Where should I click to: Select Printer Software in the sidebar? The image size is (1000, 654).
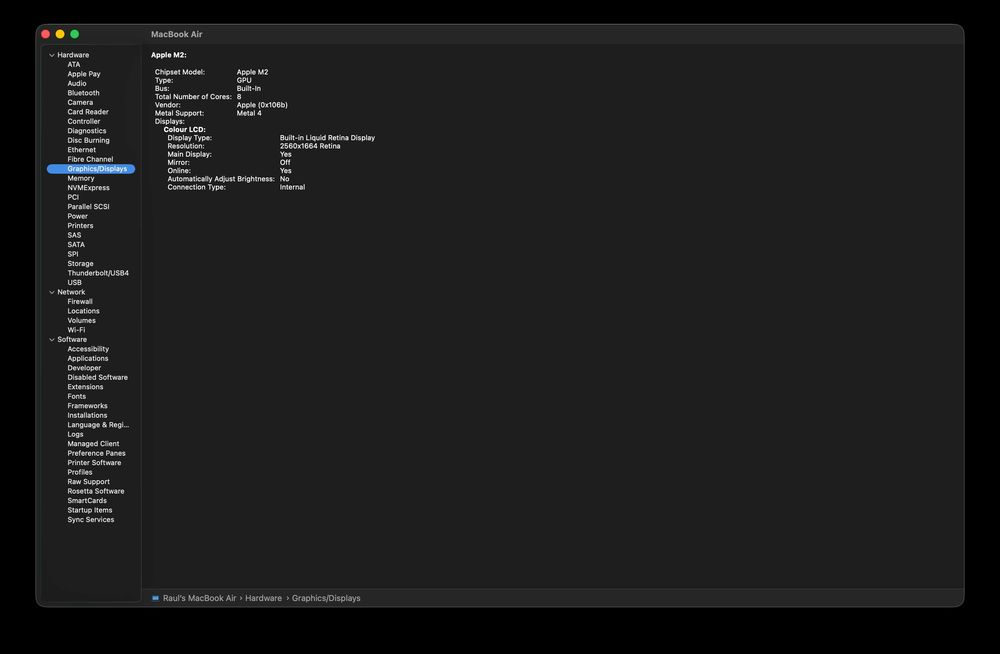coord(94,463)
